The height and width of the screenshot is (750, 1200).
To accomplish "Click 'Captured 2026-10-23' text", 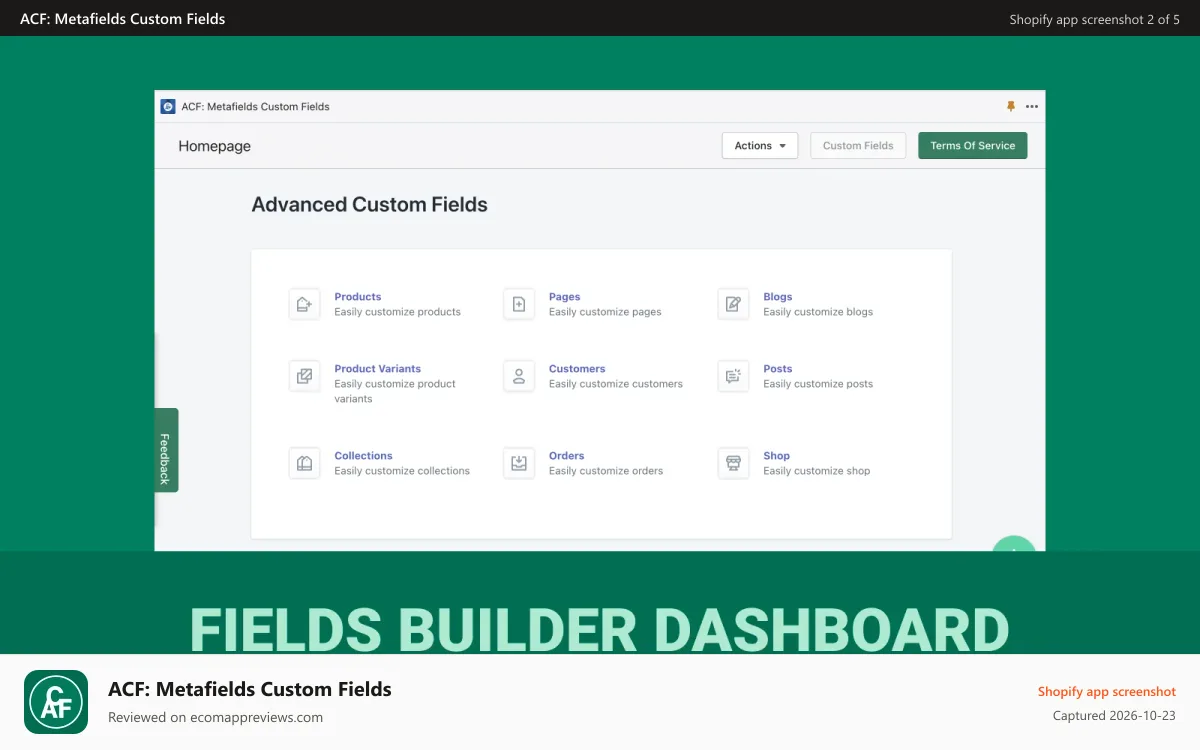I will (x=1114, y=716).
